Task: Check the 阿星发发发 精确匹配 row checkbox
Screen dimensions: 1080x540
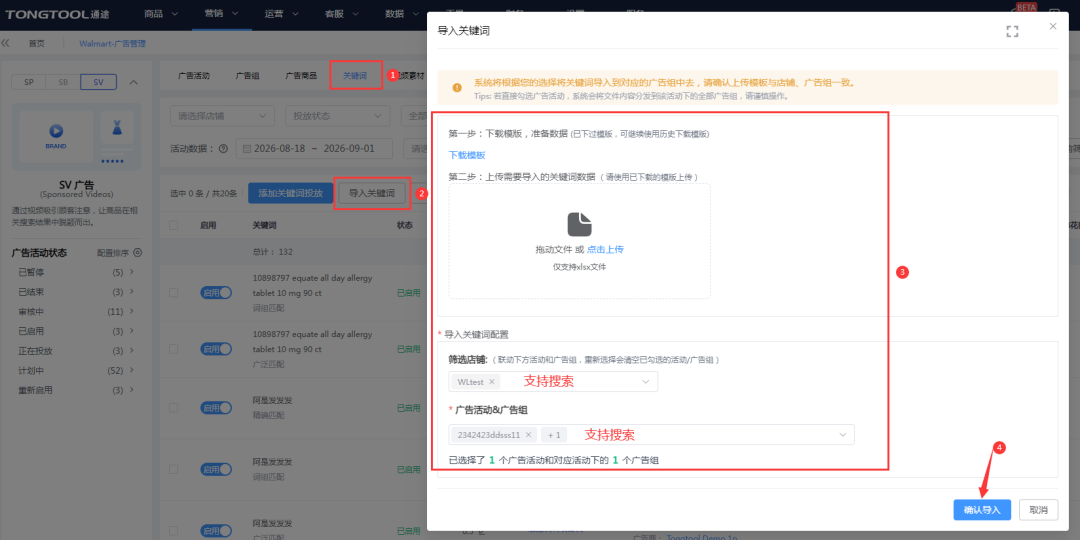Action: 173,408
